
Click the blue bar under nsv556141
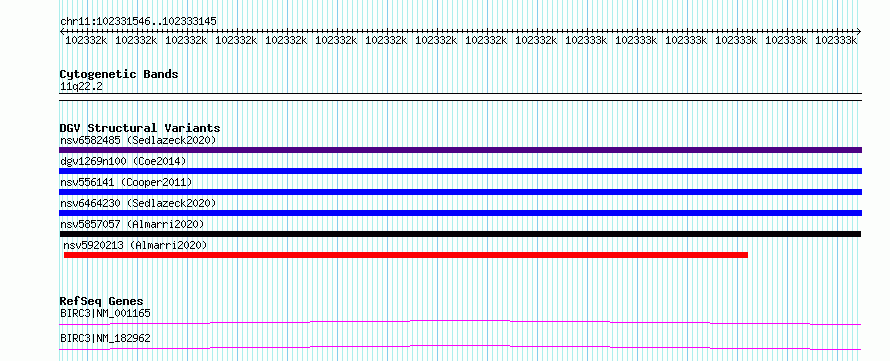tap(460, 192)
